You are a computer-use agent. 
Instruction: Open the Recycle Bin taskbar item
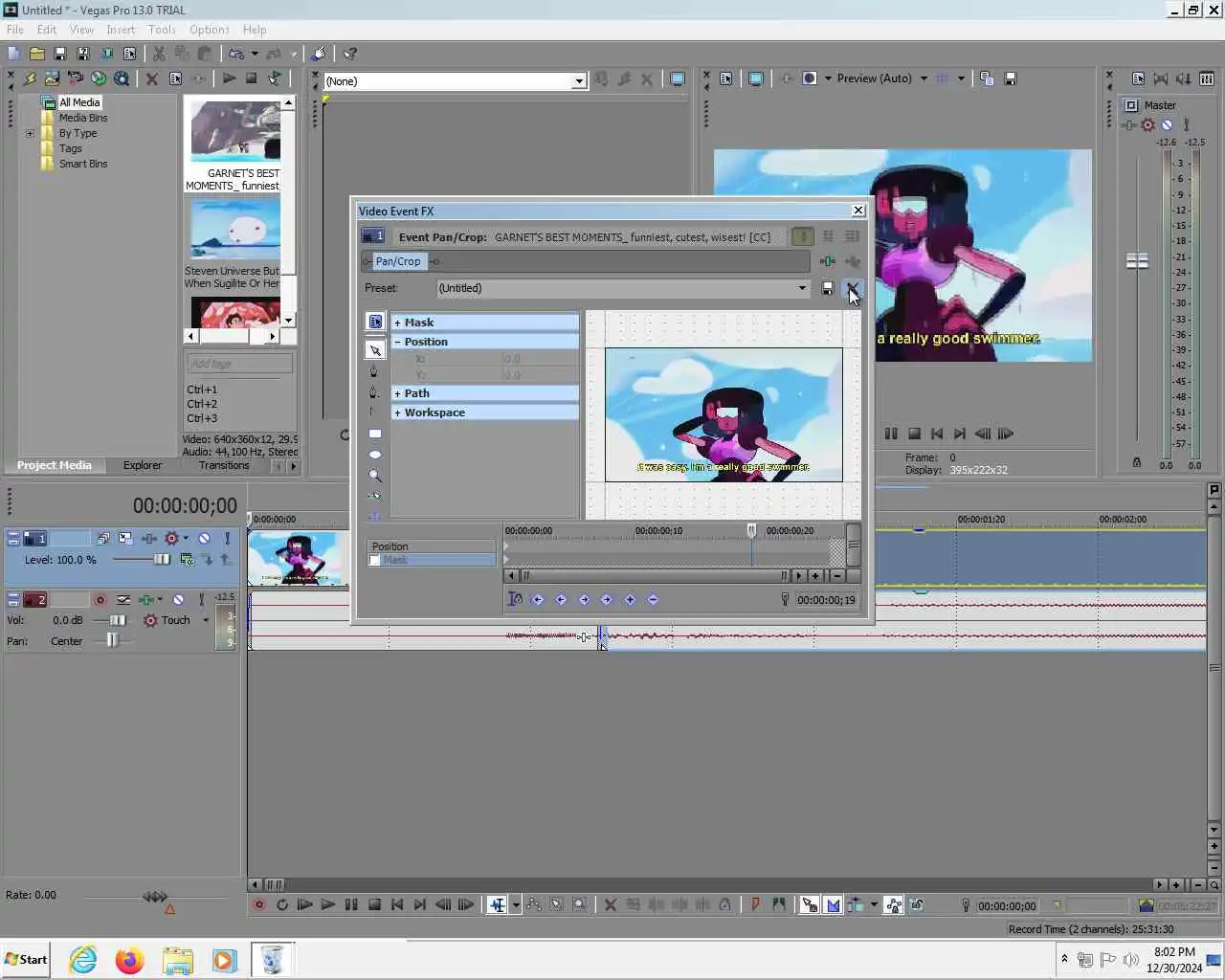coord(272,959)
